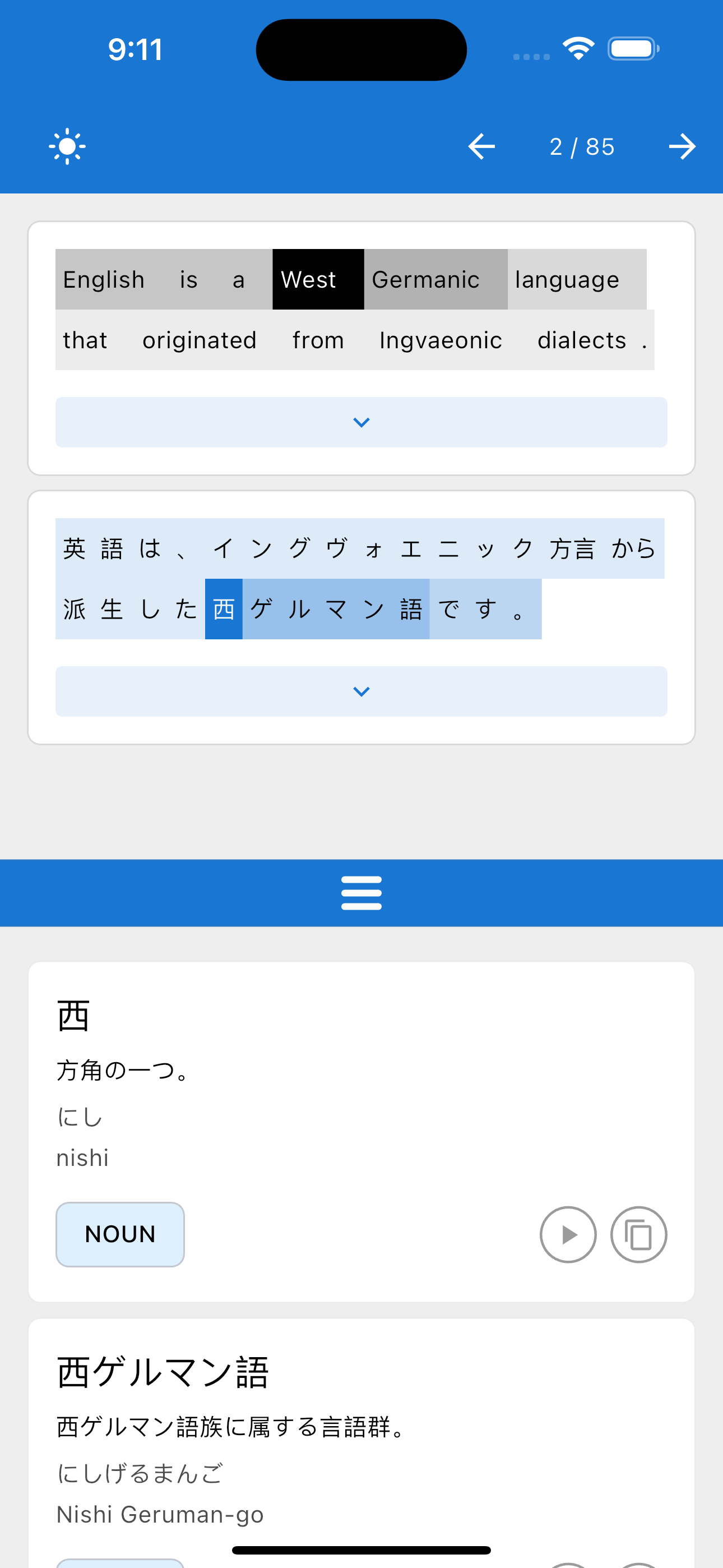The width and height of the screenshot is (723, 1568).
Task: Select the word "West" in the sentence
Action: tap(318, 279)
